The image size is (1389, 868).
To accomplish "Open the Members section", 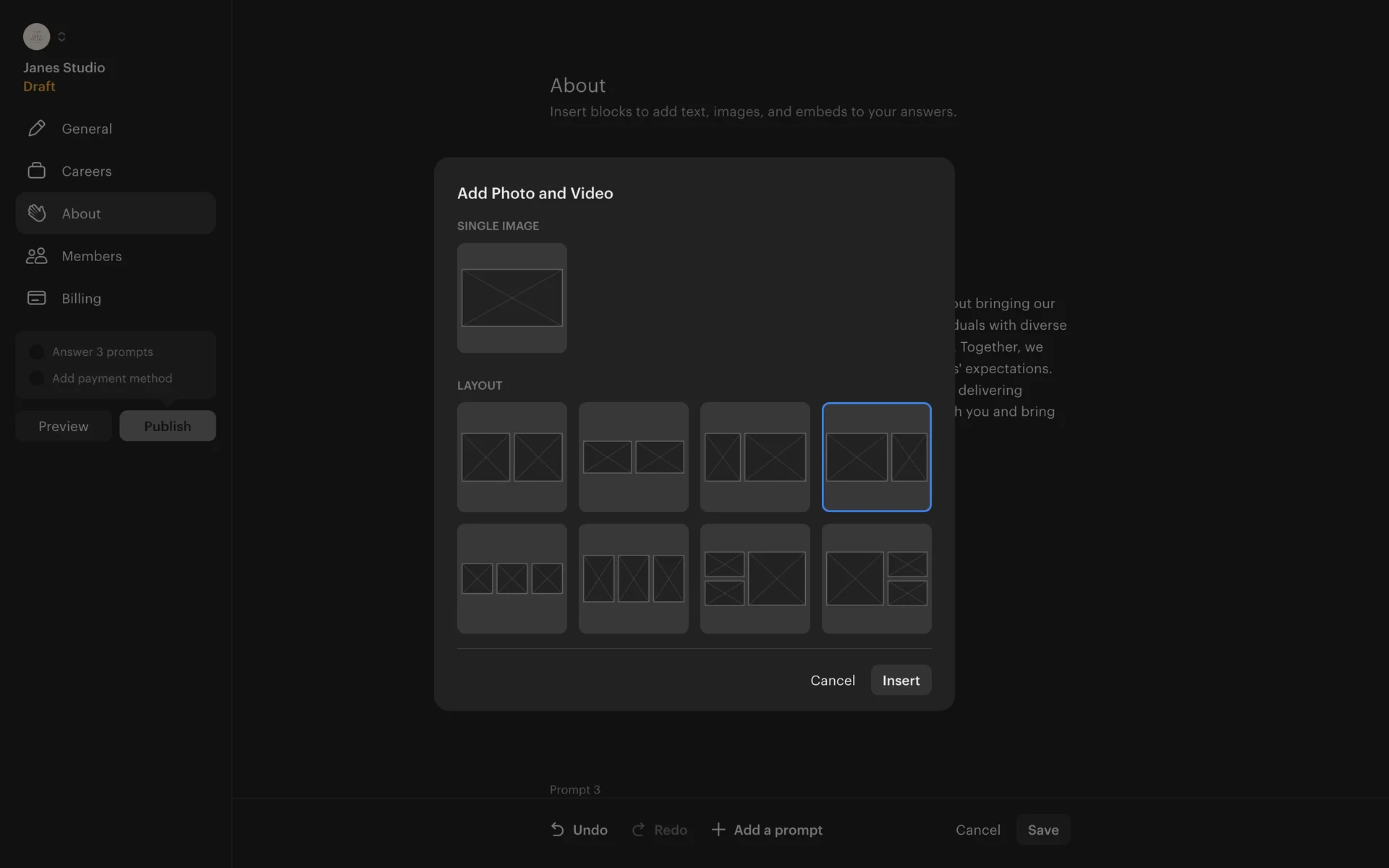I will coord(91,256).
